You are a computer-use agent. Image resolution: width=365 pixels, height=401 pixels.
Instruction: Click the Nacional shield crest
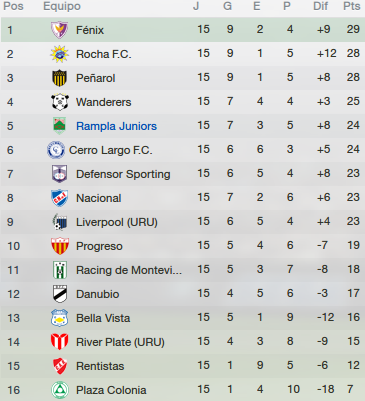(60, 198)
